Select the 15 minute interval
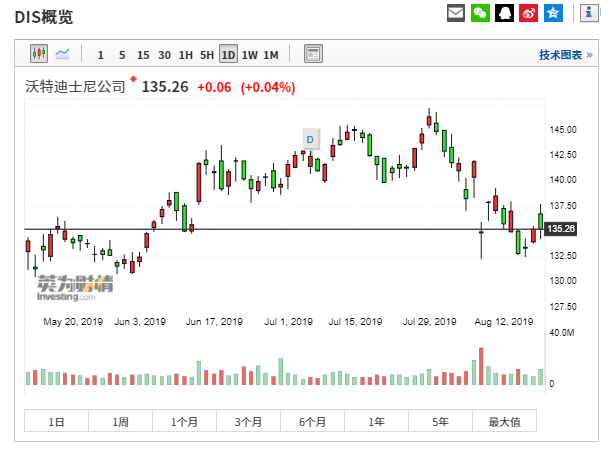This screenshot has width=614, height=452. 143,55
